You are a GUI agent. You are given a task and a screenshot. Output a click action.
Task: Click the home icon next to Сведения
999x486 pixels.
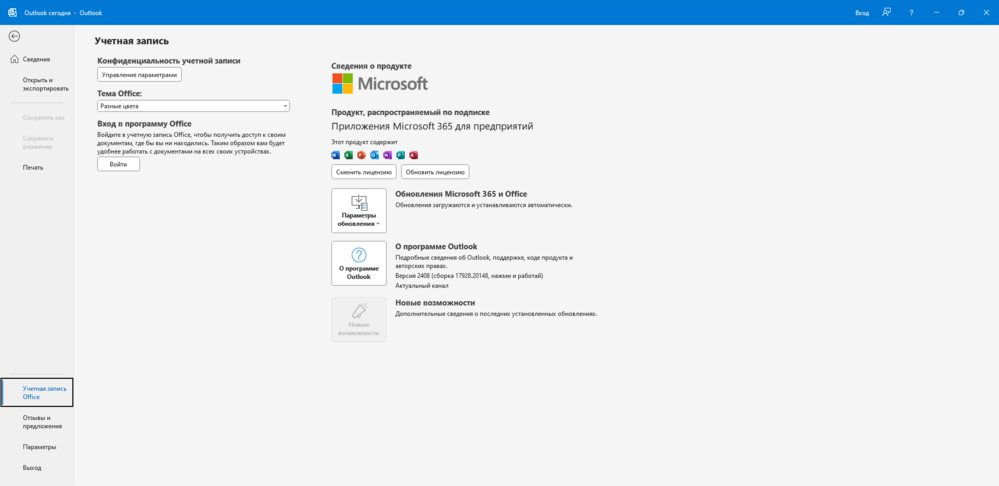tap(14, 59)
